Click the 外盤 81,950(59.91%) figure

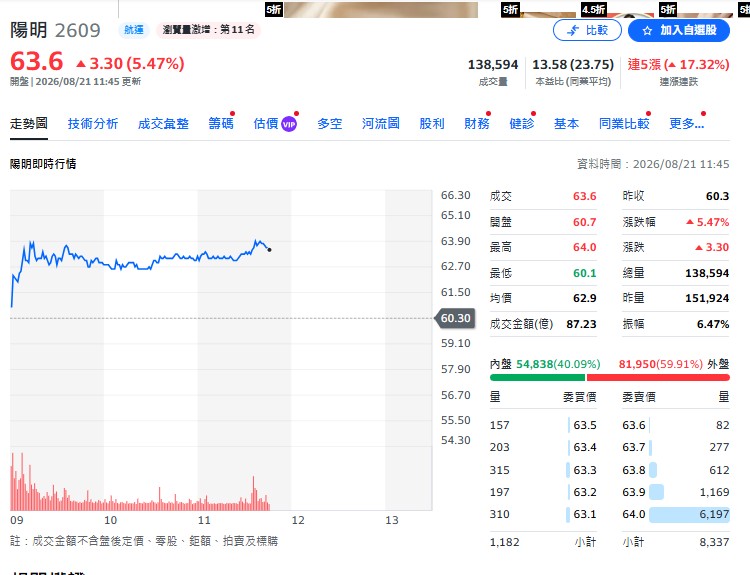click(x=661, y=365)
